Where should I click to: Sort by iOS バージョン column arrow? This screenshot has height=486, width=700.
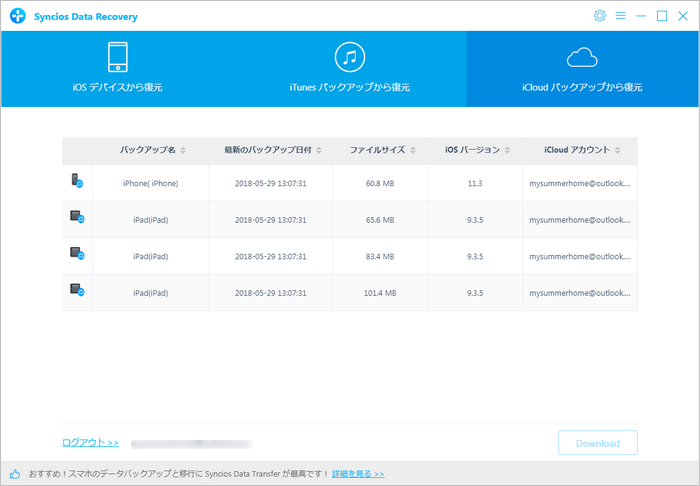507,150
